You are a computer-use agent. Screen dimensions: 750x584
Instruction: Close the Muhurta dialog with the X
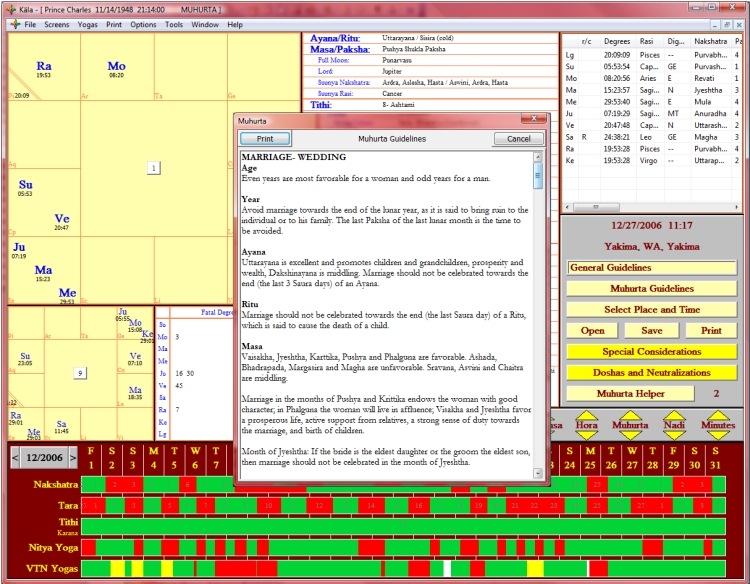[x=534, y=119]
